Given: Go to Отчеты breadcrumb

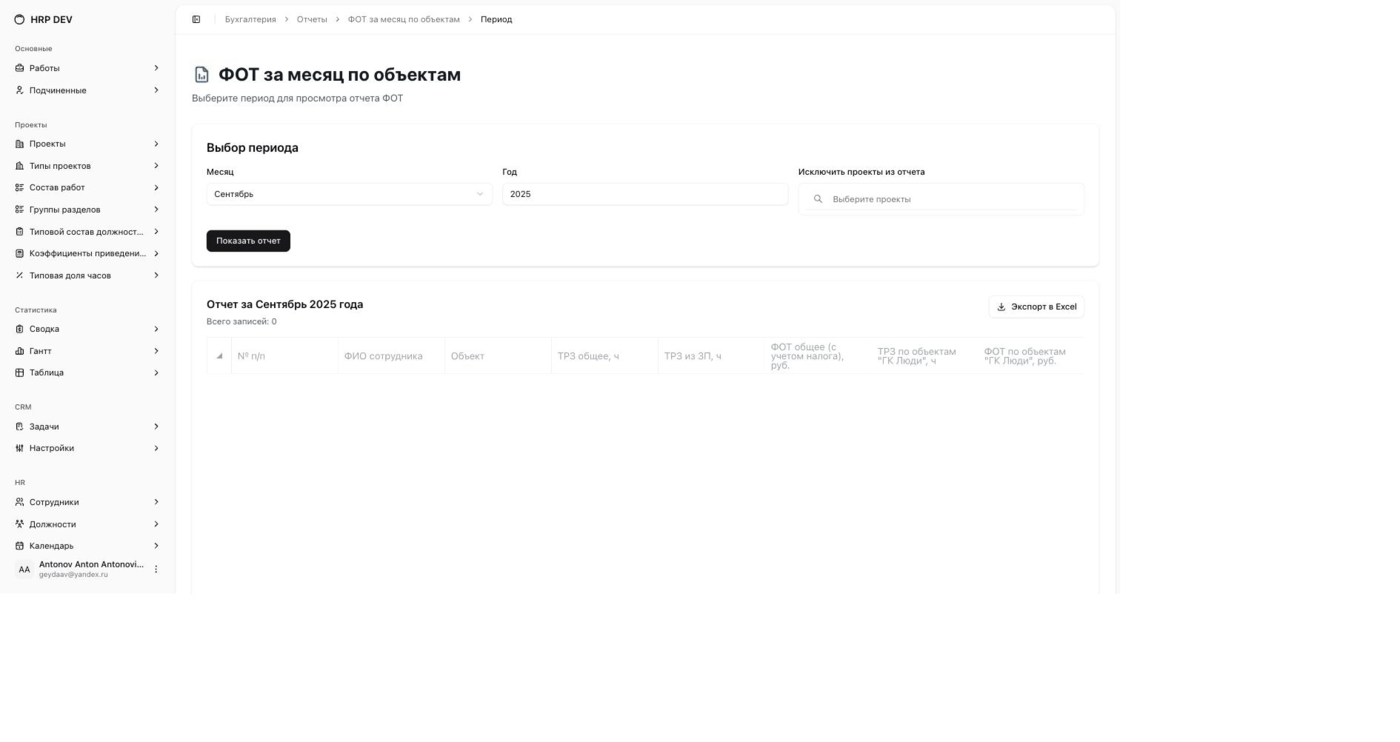Looking at the screenshot, I should point(312,19).
